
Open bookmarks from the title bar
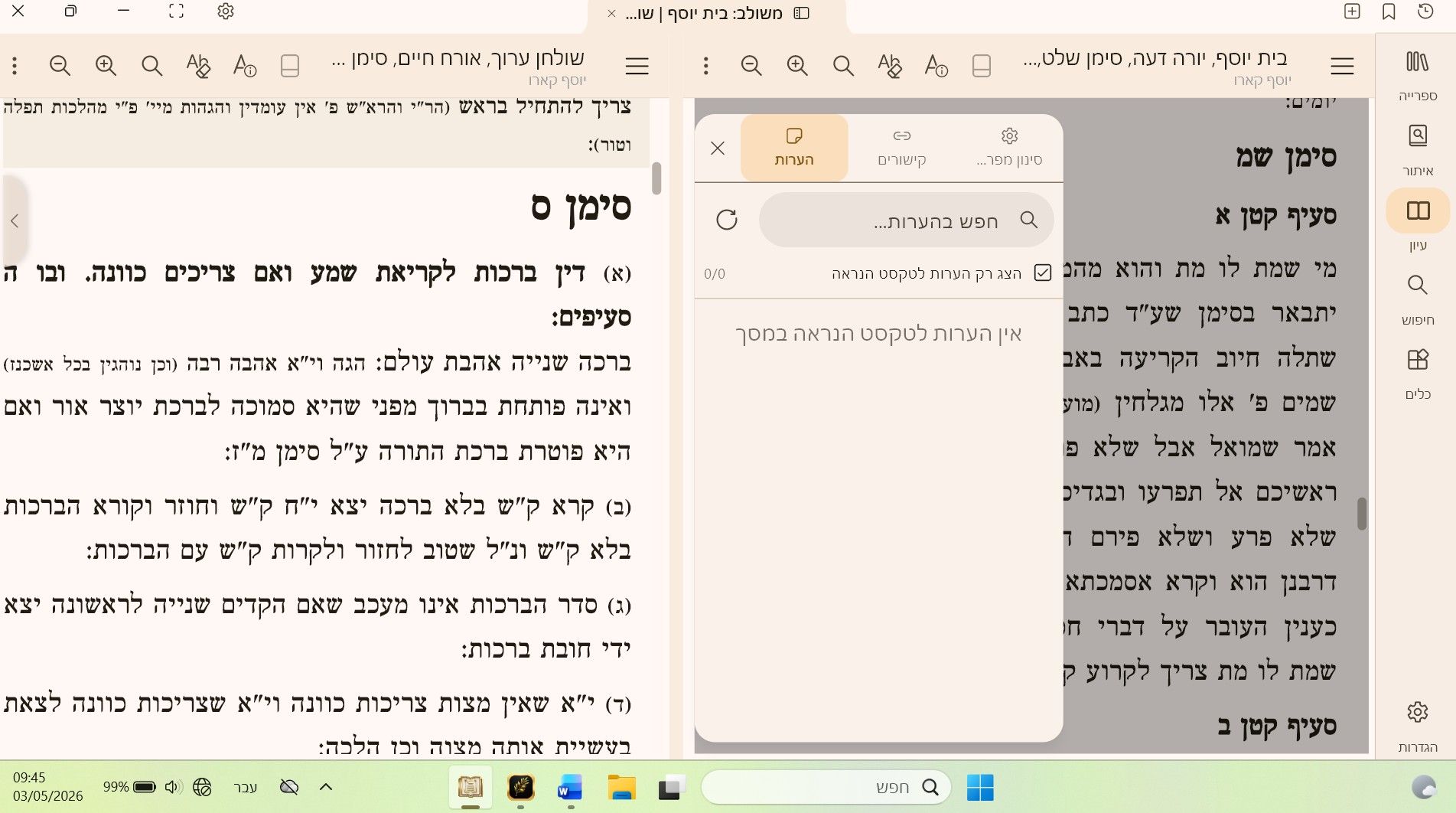click(x=1389, y=11)
